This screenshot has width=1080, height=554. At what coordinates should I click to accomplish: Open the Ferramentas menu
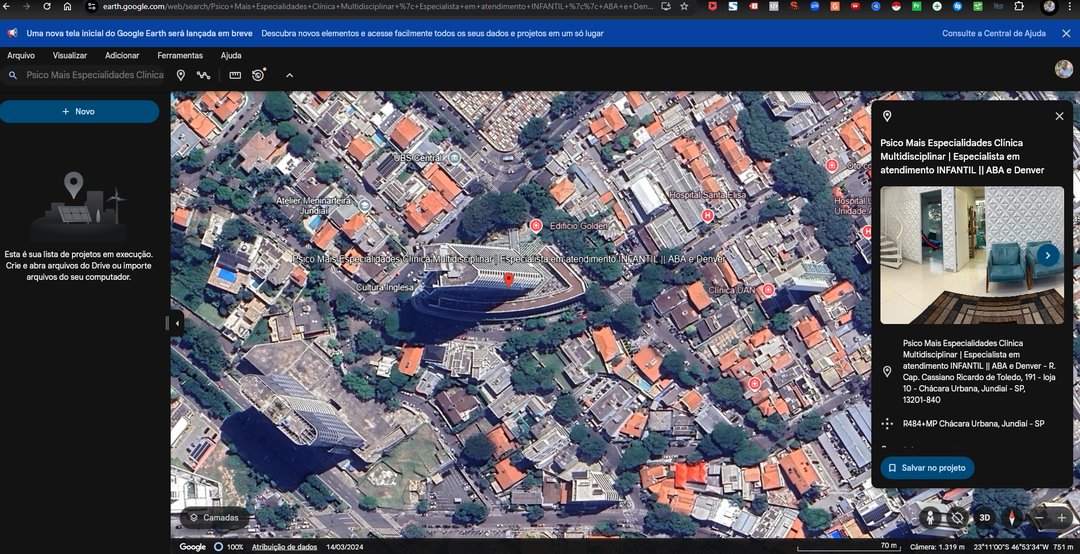pyautogui.click(x=180, y=55)
